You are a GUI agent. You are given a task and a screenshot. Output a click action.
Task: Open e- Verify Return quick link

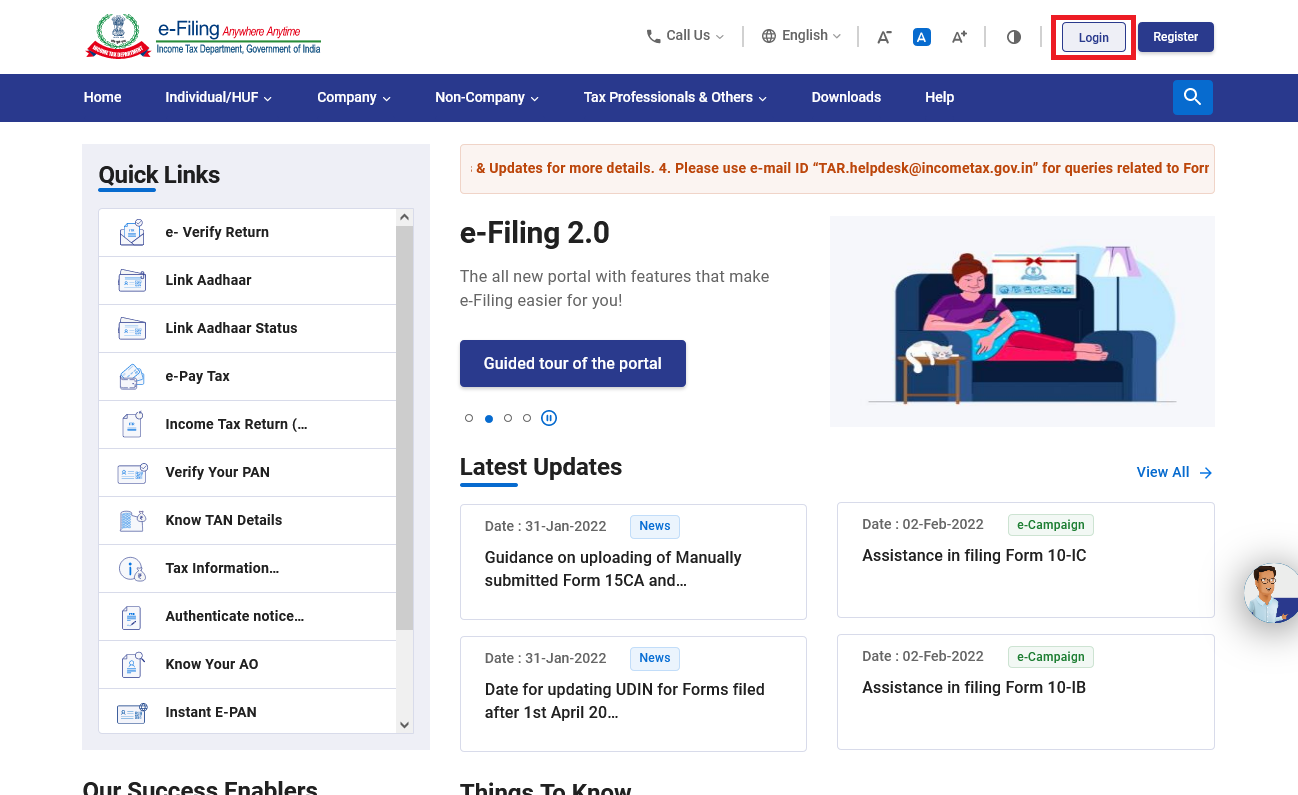[x=248, y=232]
